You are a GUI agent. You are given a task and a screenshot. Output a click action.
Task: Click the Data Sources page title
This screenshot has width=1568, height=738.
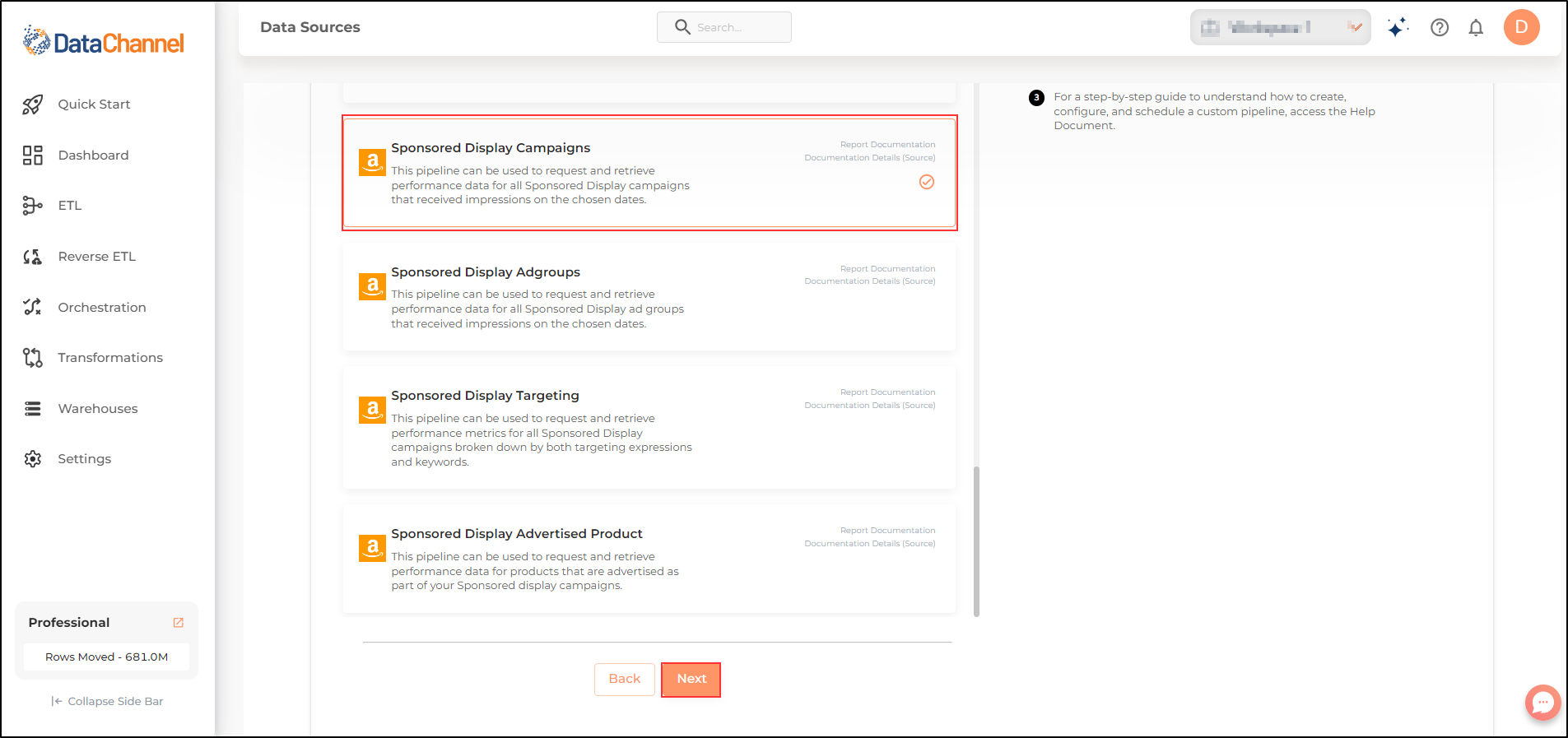(x=310, y=27)
